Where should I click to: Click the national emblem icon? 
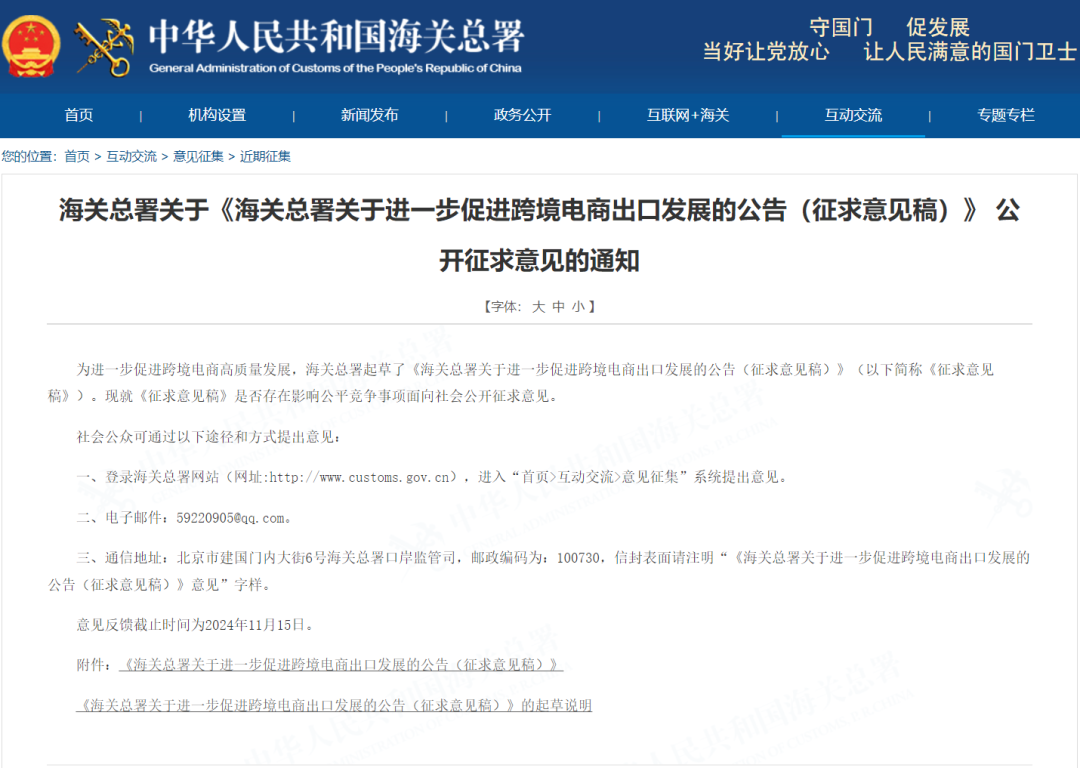pos(33,44)
